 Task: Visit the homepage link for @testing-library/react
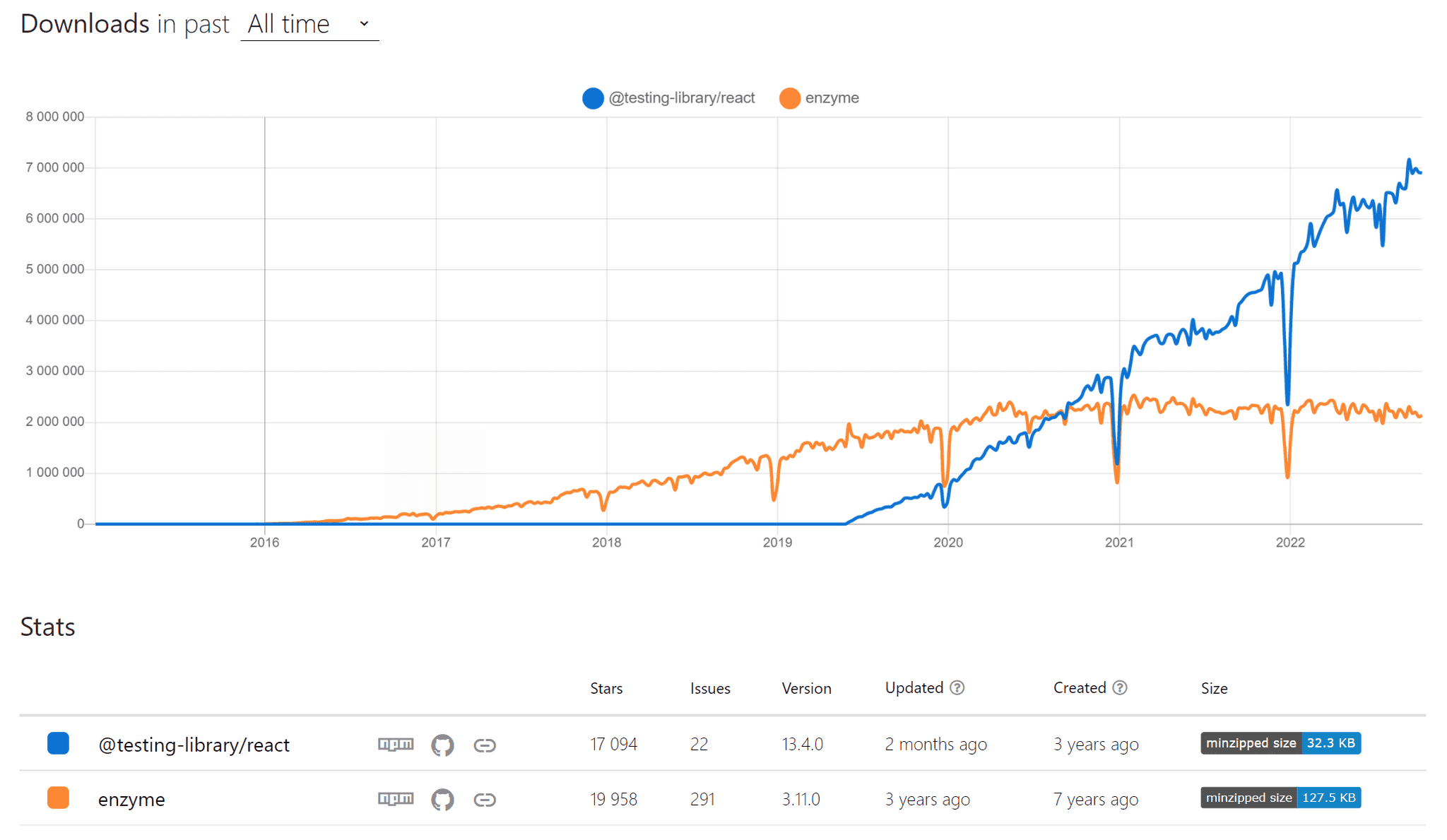[486, 744]
